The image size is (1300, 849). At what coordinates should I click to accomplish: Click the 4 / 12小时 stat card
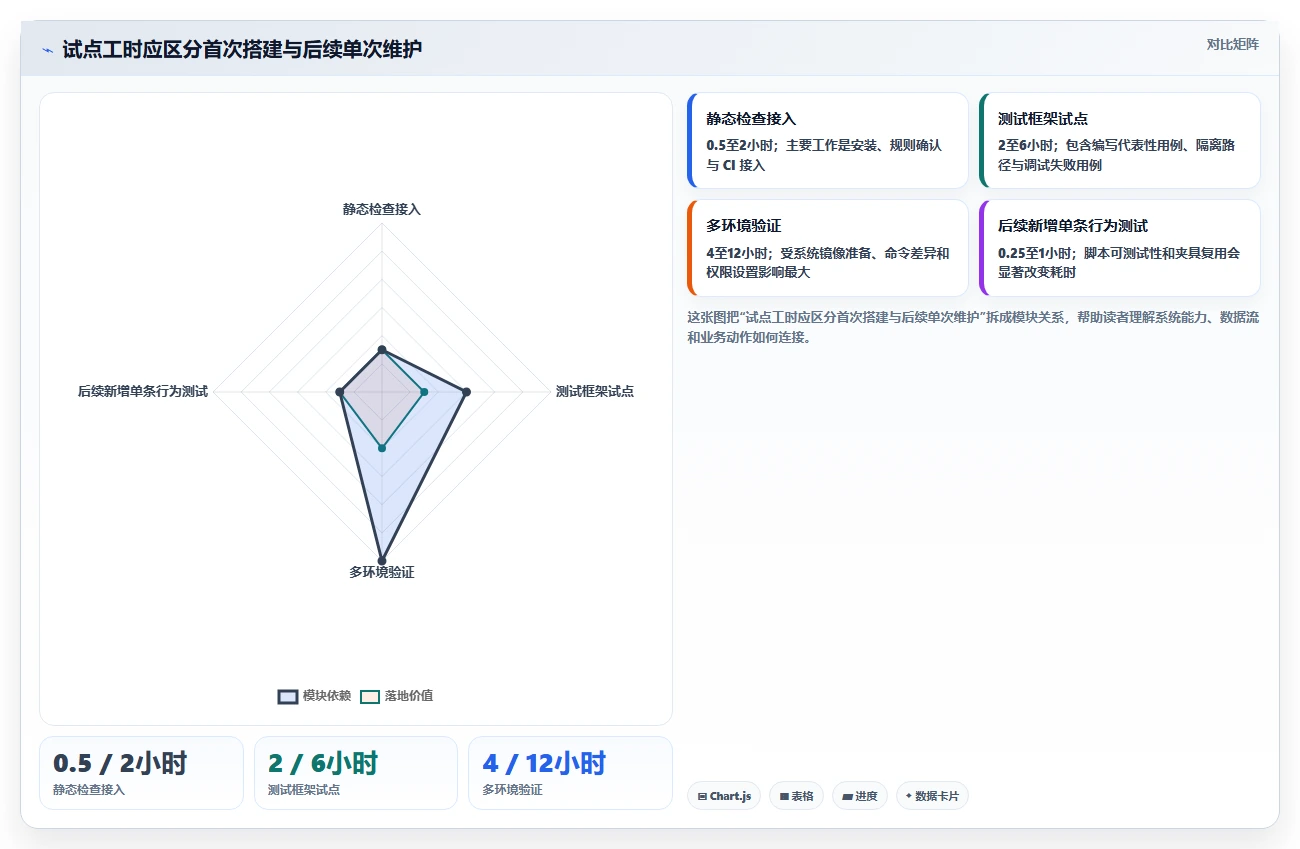coord(570,773)
